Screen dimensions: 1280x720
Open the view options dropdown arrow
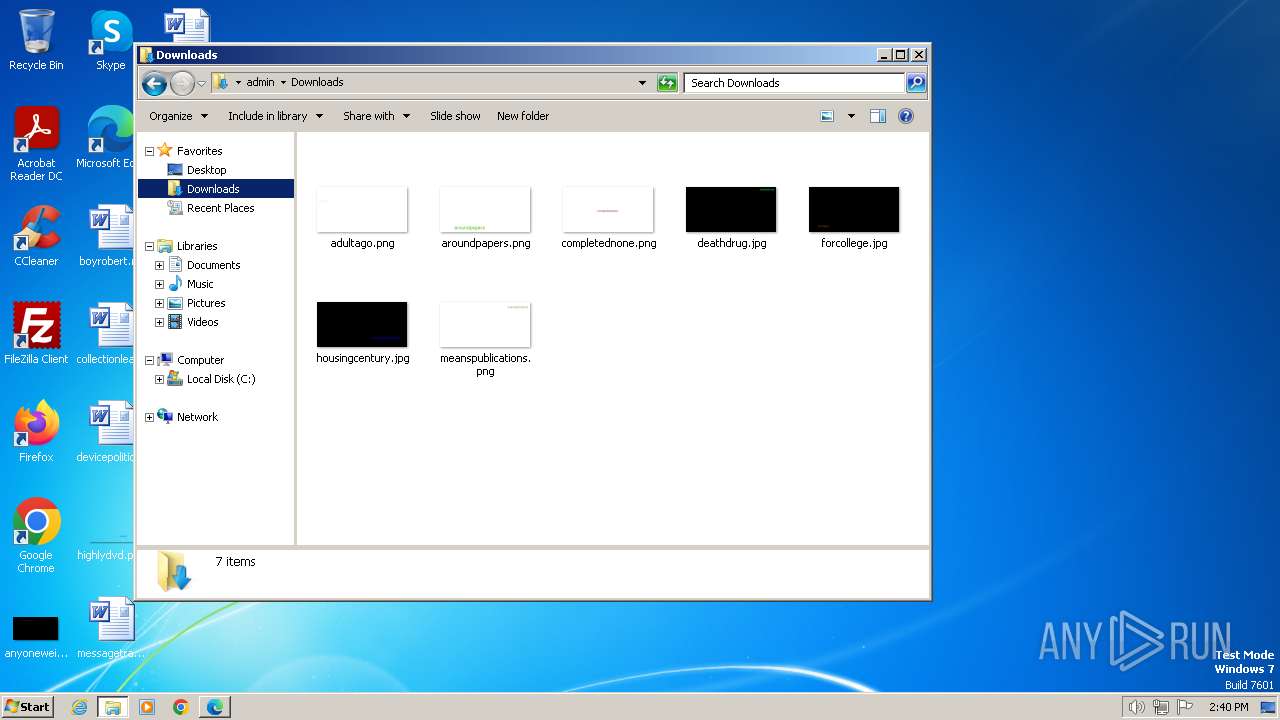pyautogui.click(x=851, y=116)
